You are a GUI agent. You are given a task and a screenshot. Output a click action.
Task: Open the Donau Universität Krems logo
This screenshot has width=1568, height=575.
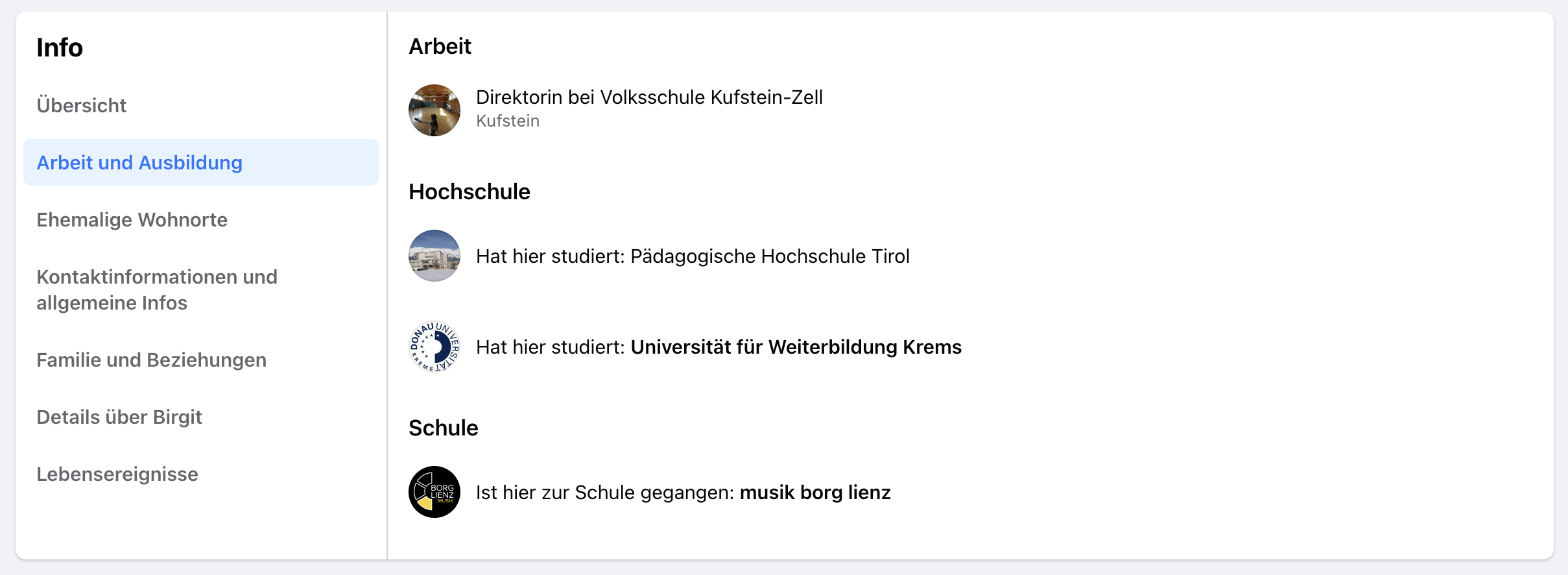coord(434,347)
